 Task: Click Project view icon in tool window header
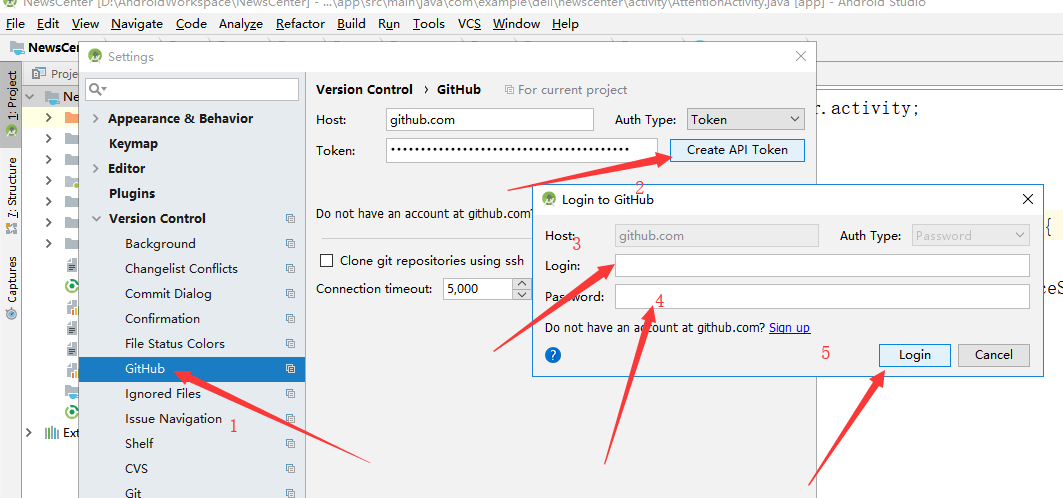pyautogui.click(x=39, y=73)
